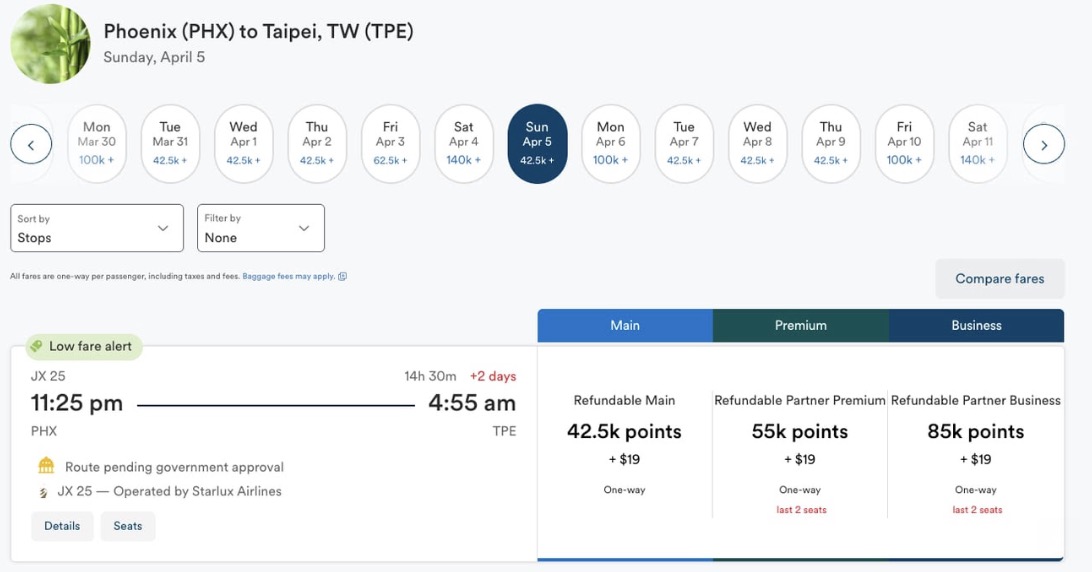Viewport: 1092px width, 572px height.
Task: Switch to the Premium fare tab
Action: [x=801, y=325]
